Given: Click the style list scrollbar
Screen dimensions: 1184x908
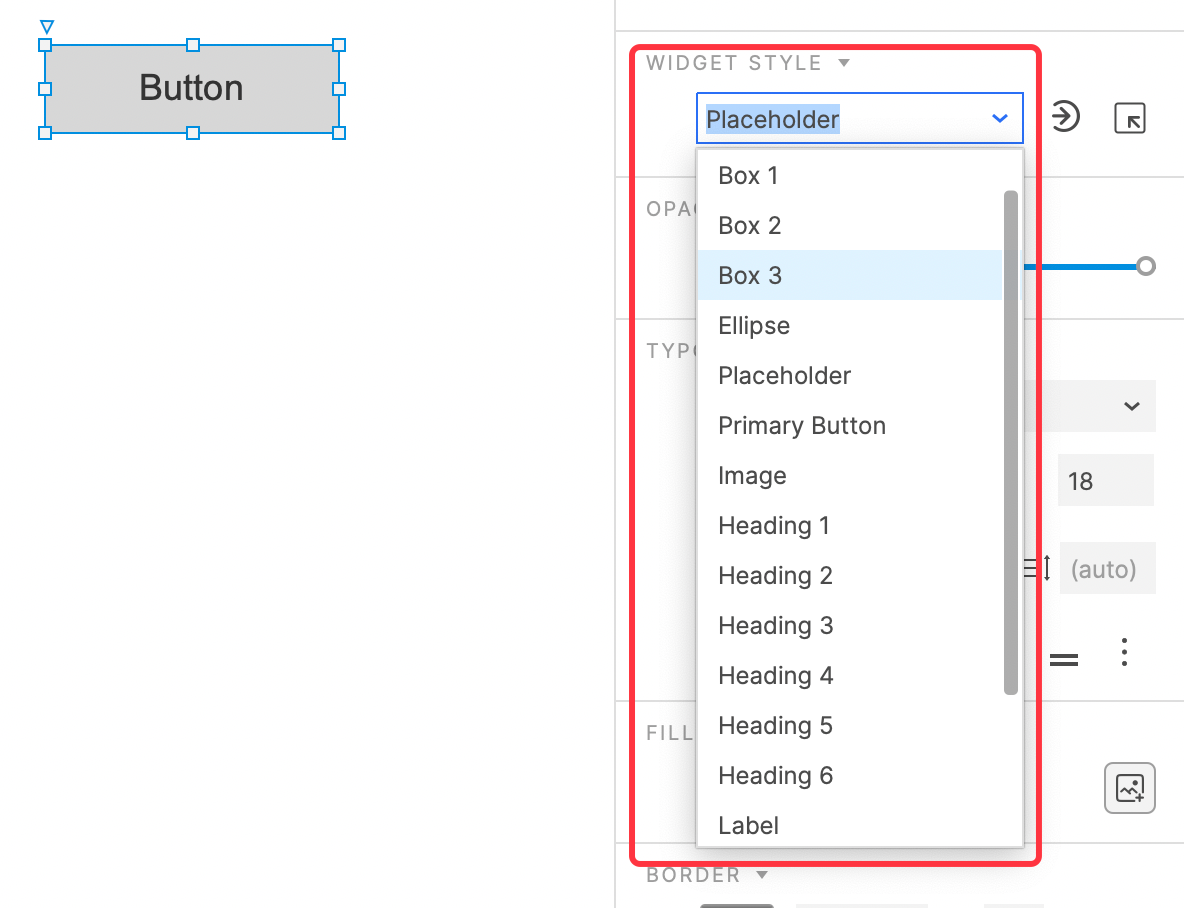Looking at the screenshot, I should (1010, 442).
